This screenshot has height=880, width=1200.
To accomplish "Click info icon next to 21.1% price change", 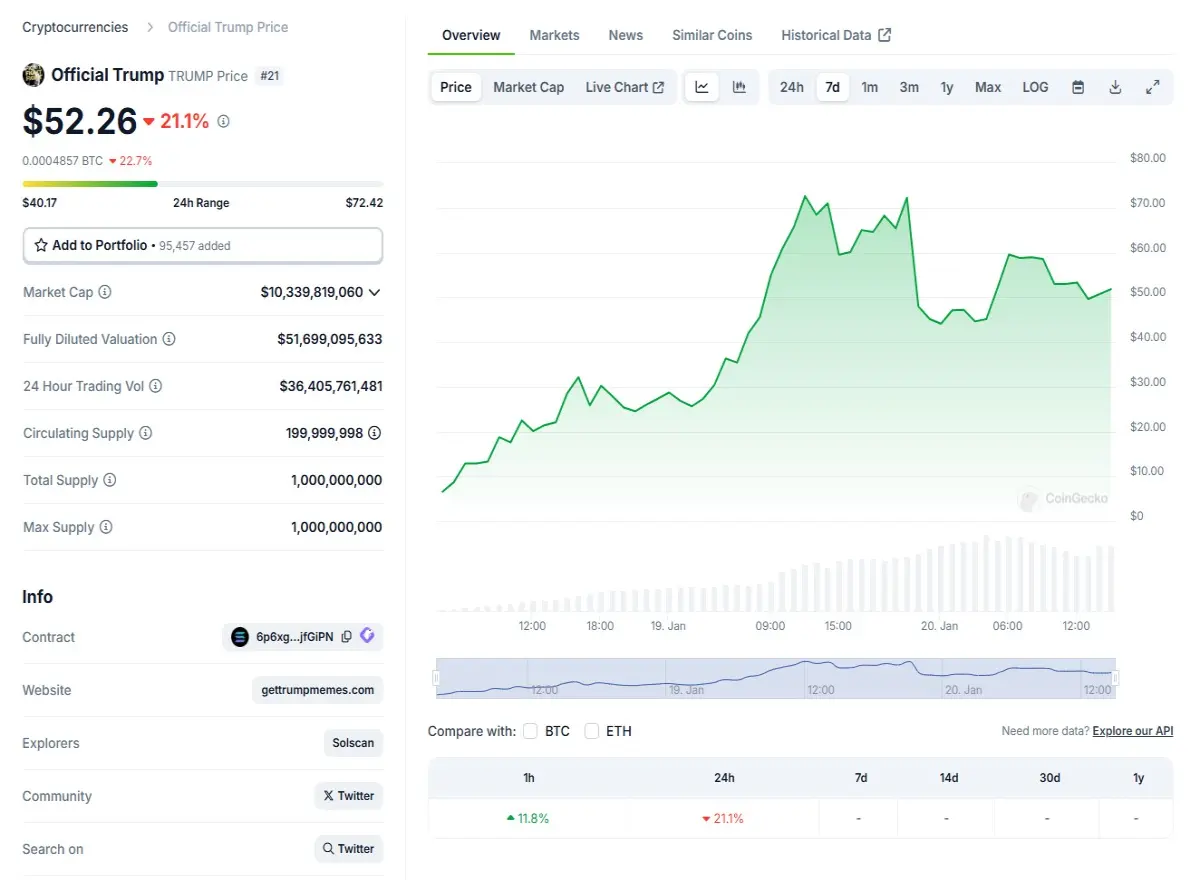I will (x=223, y=121).
